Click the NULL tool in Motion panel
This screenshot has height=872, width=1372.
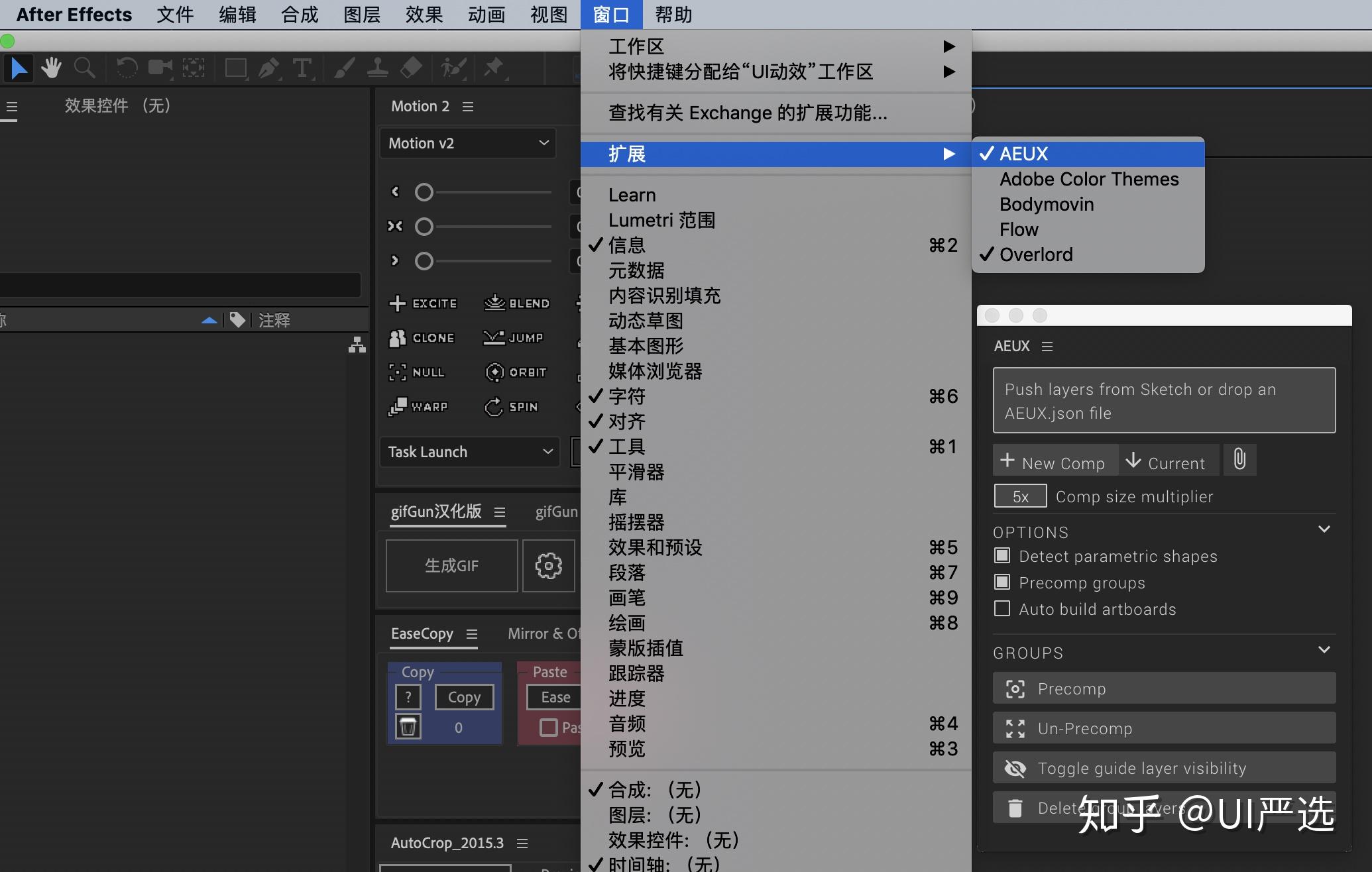(418, 372)
